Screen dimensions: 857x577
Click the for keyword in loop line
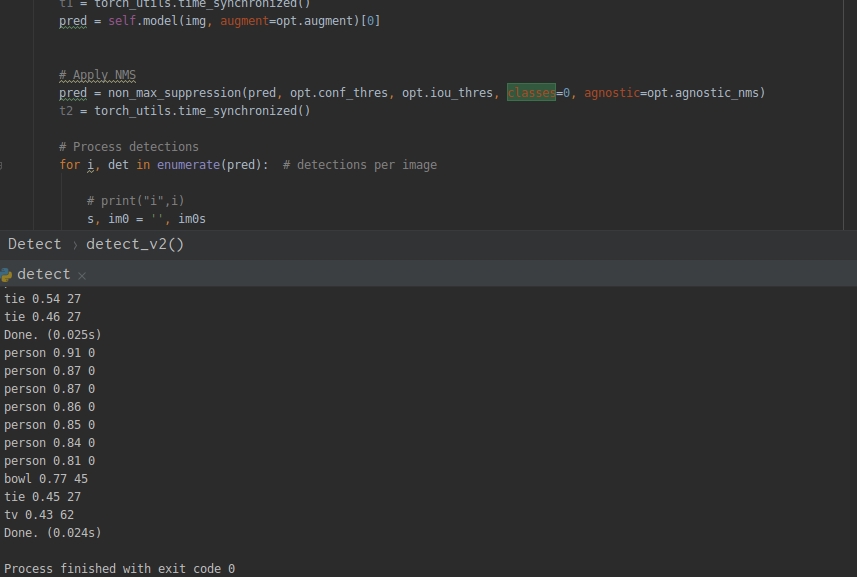(x=69, y=165)
